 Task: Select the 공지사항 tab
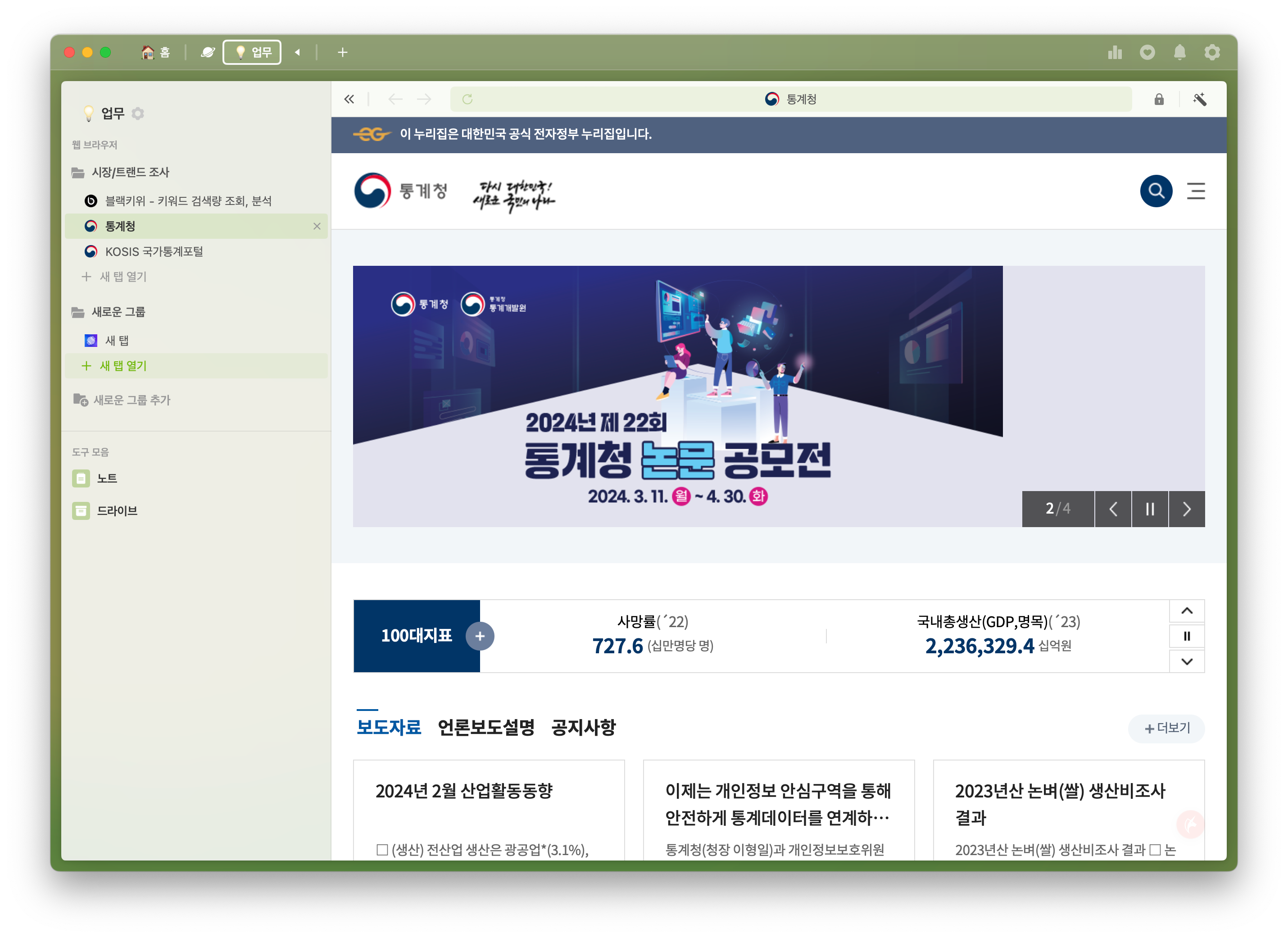(x=583, y=727)
